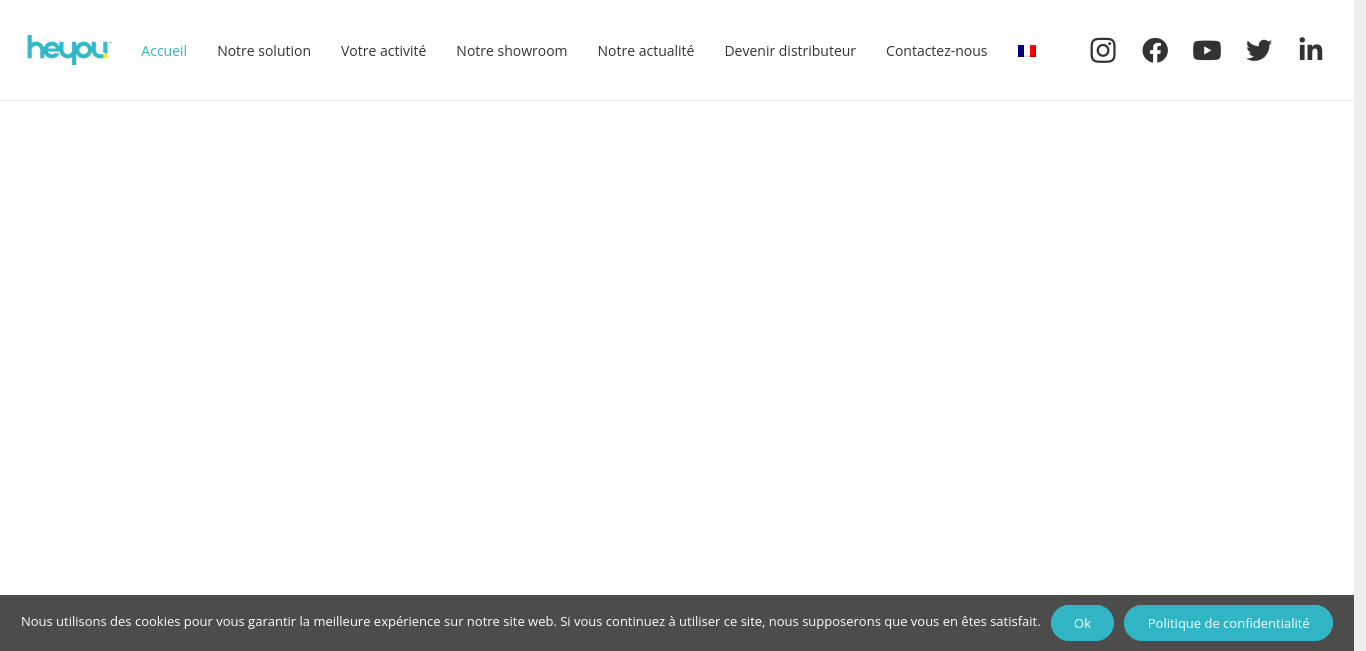Go to the Accueil menu item
This screenshot has width=1366, height=651.
click(164, 51)
